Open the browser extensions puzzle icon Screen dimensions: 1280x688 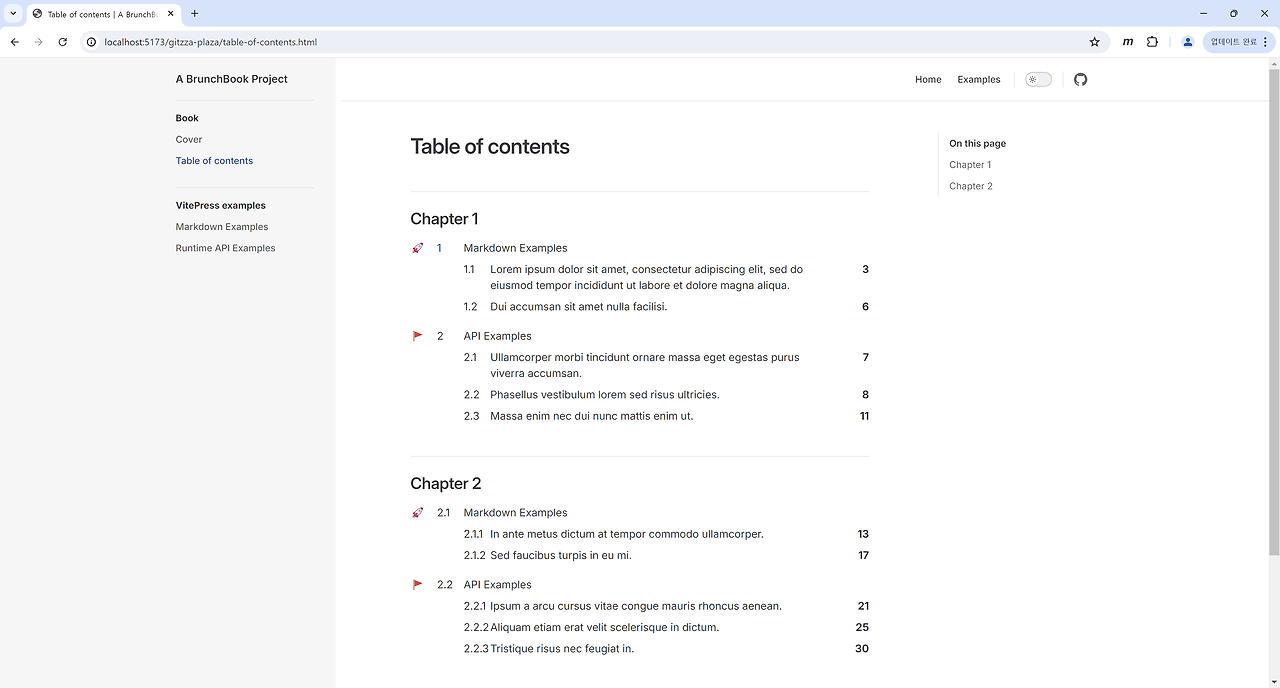1152,42
